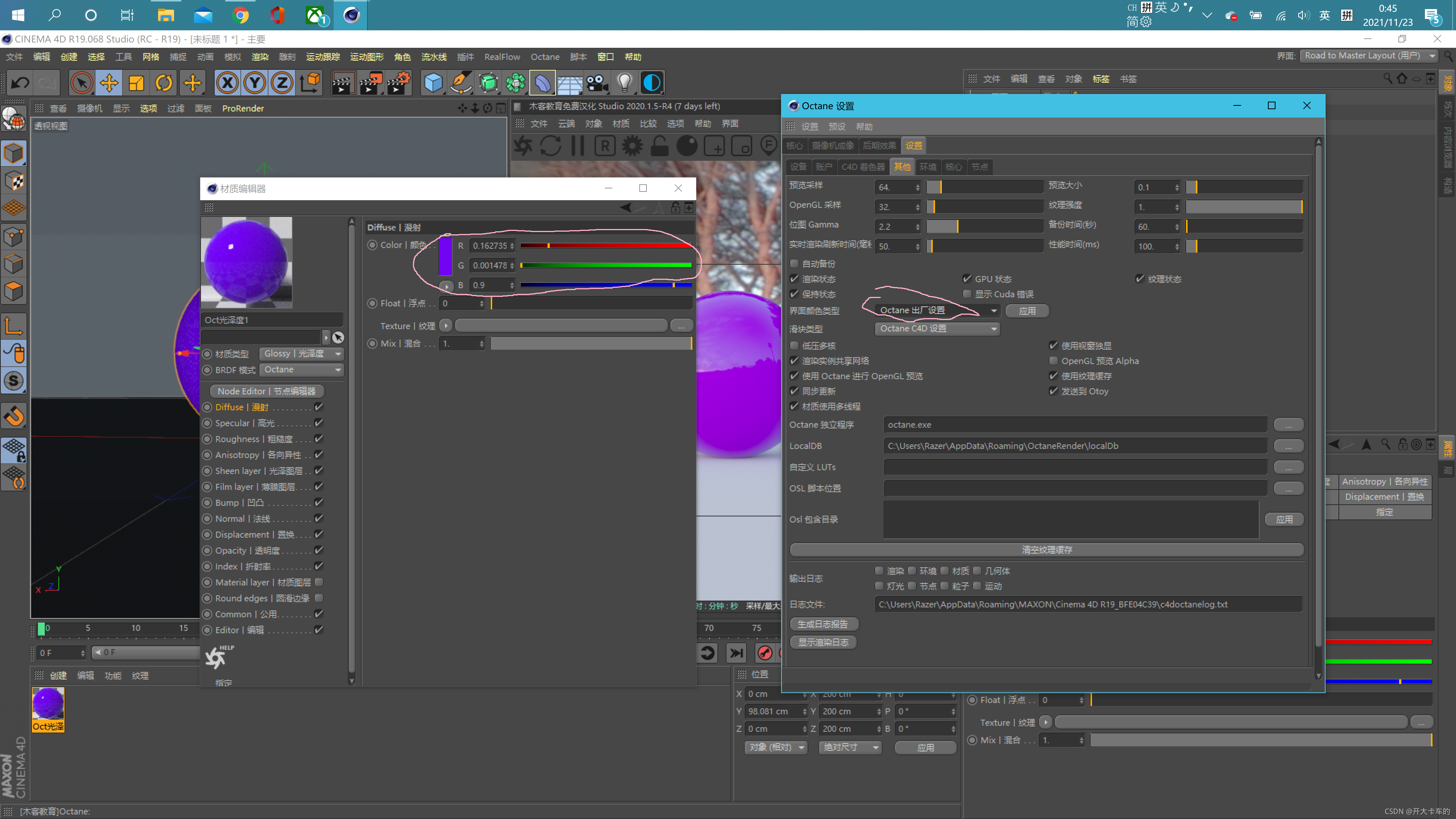Screen dimensions: 1456x819
Task: Click the light bulb icon in toolbar
Action: (624, 83)
